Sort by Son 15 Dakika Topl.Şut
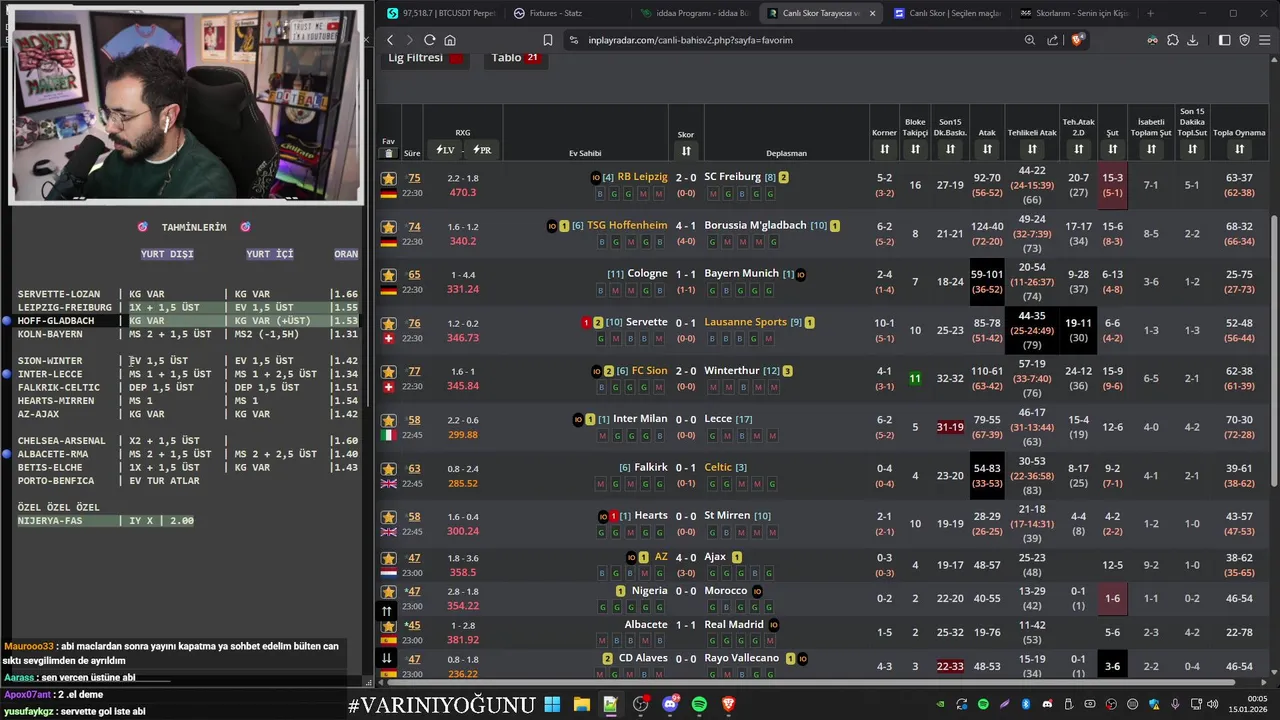 tap(1192, 149)
